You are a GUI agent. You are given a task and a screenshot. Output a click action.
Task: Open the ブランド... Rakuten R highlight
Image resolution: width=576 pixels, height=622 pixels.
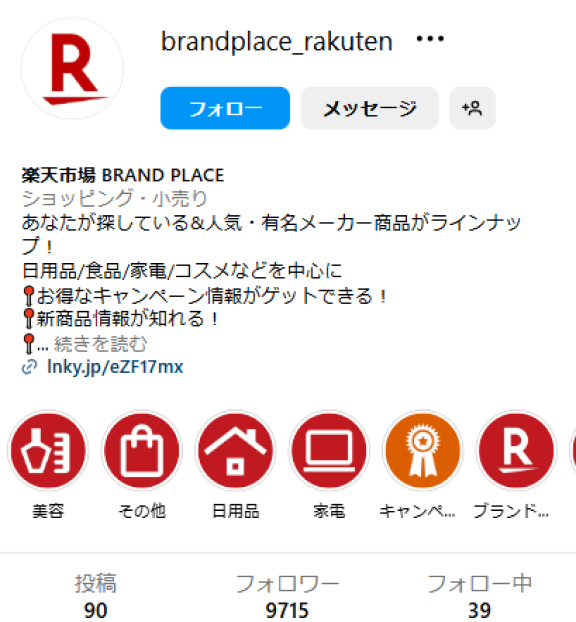click(516, 451)
